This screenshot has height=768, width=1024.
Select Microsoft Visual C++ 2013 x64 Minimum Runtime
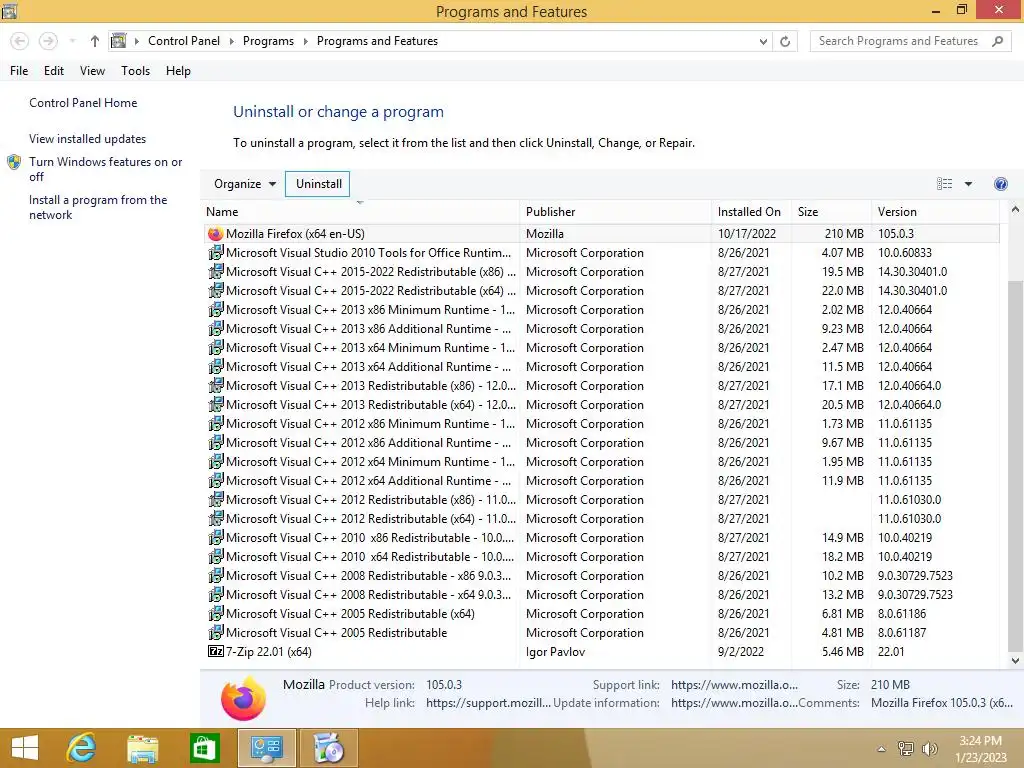tap(602, 347)
